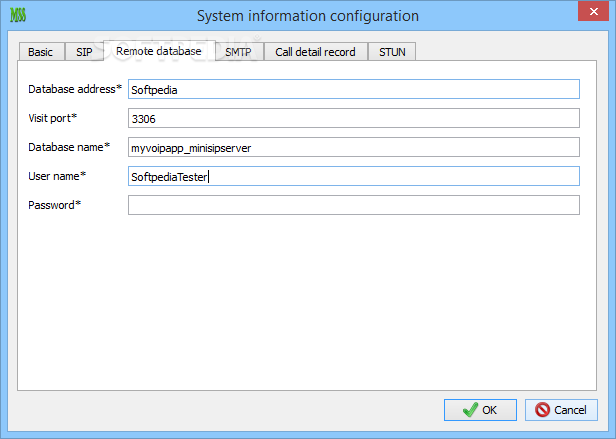
Task: Open the Call detail record tab
Action: [x=315, y=52]
